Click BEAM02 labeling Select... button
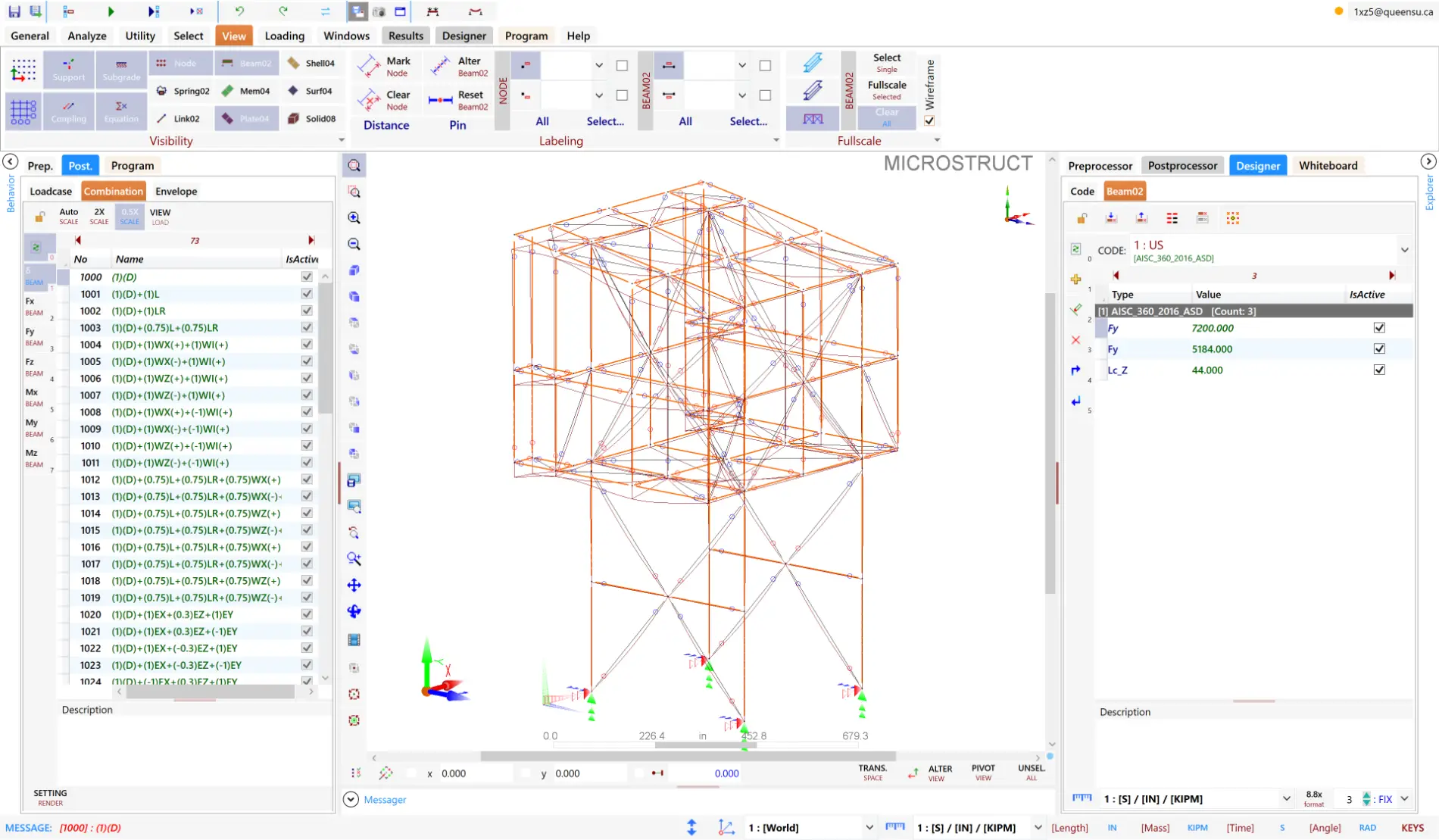The width and height of the screenshot is (1439, 840). click(748, 121)
